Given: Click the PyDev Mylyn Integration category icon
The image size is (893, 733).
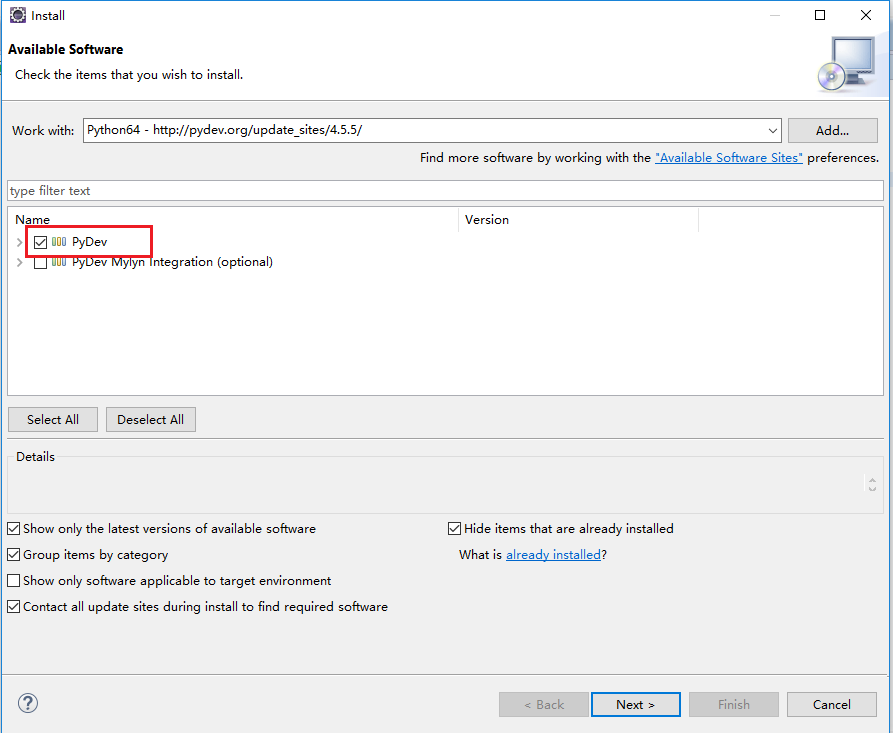Looking at the screenshot, I should (59, 262).
